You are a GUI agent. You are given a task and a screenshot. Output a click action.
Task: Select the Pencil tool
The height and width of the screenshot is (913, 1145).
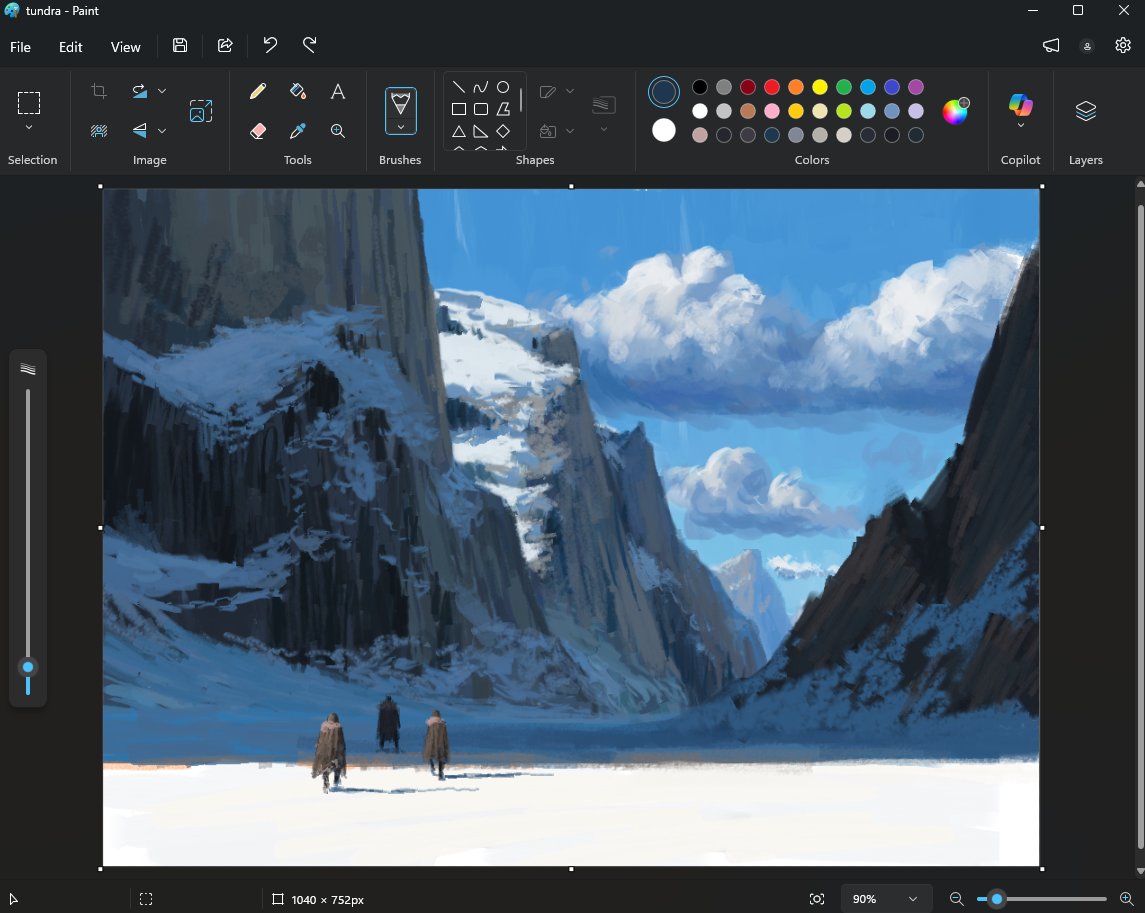258,91
